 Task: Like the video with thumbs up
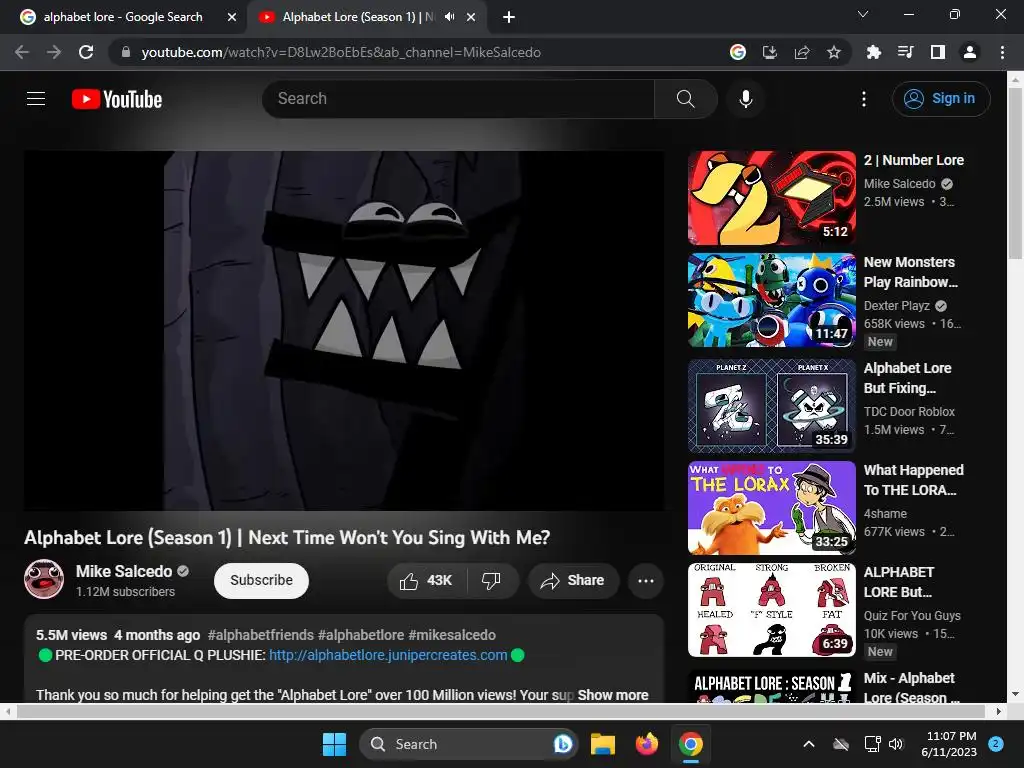pos(427,581)
